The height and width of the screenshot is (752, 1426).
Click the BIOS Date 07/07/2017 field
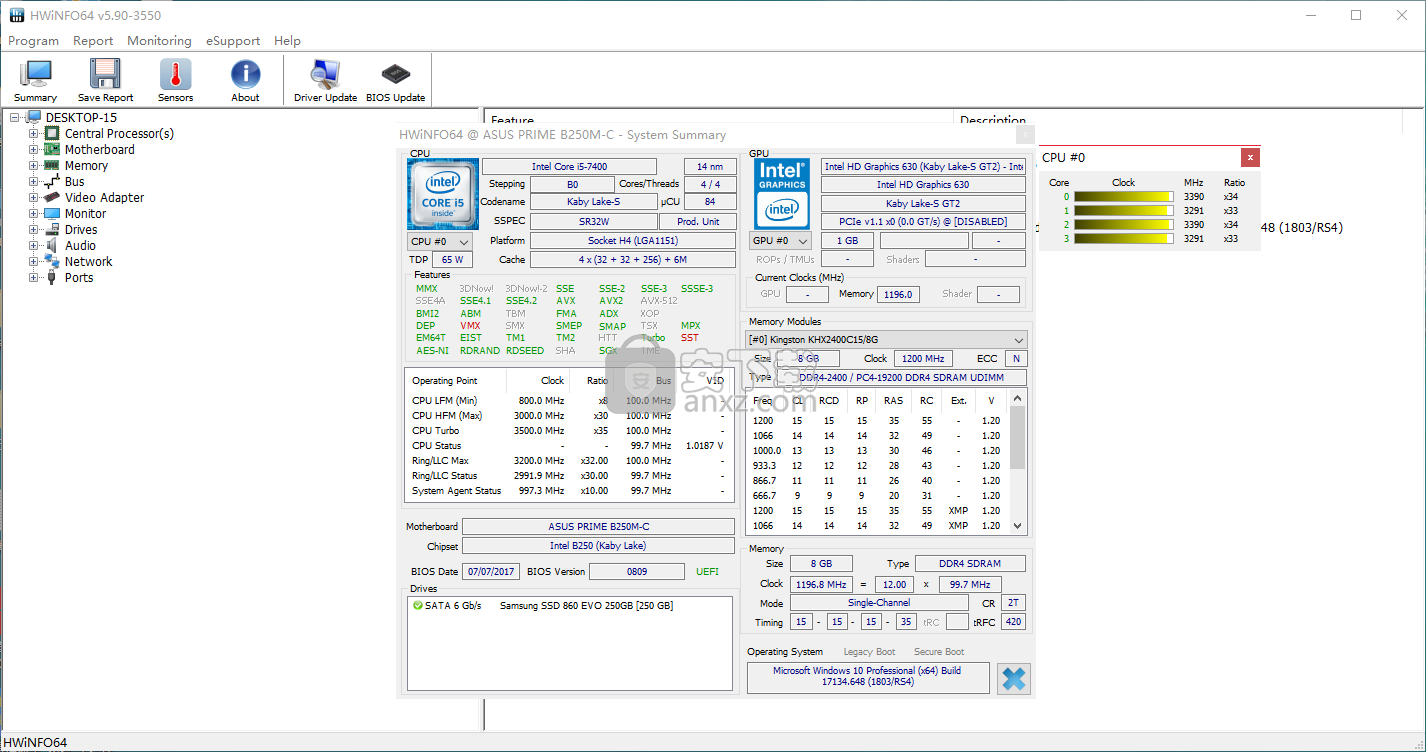coord(491,571)
